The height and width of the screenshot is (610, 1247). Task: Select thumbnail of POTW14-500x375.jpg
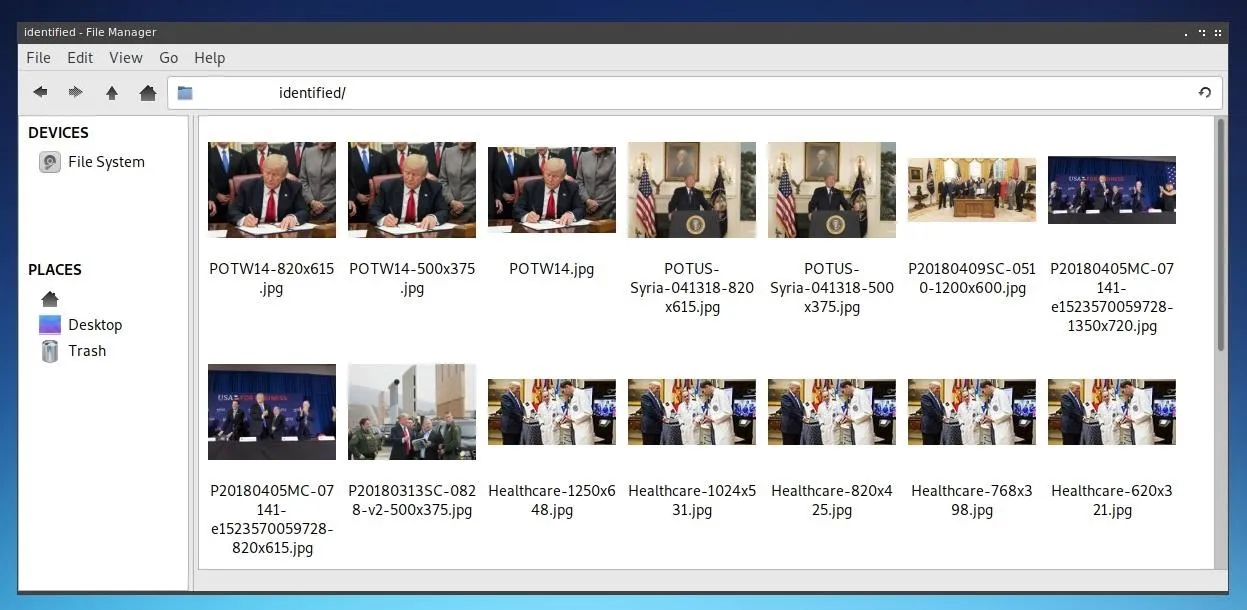point(412,190)
